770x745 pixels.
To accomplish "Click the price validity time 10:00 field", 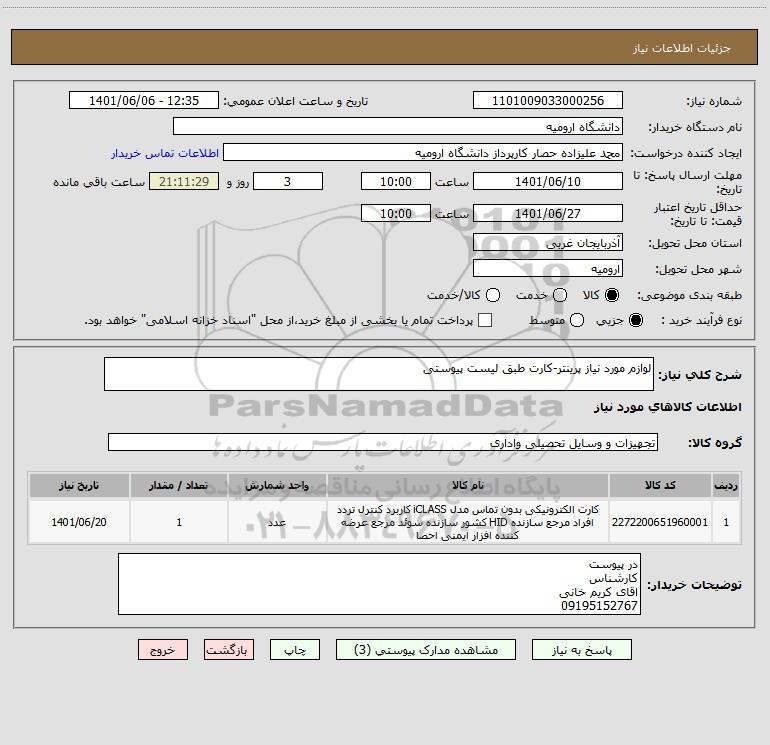I will coord(396,213).
